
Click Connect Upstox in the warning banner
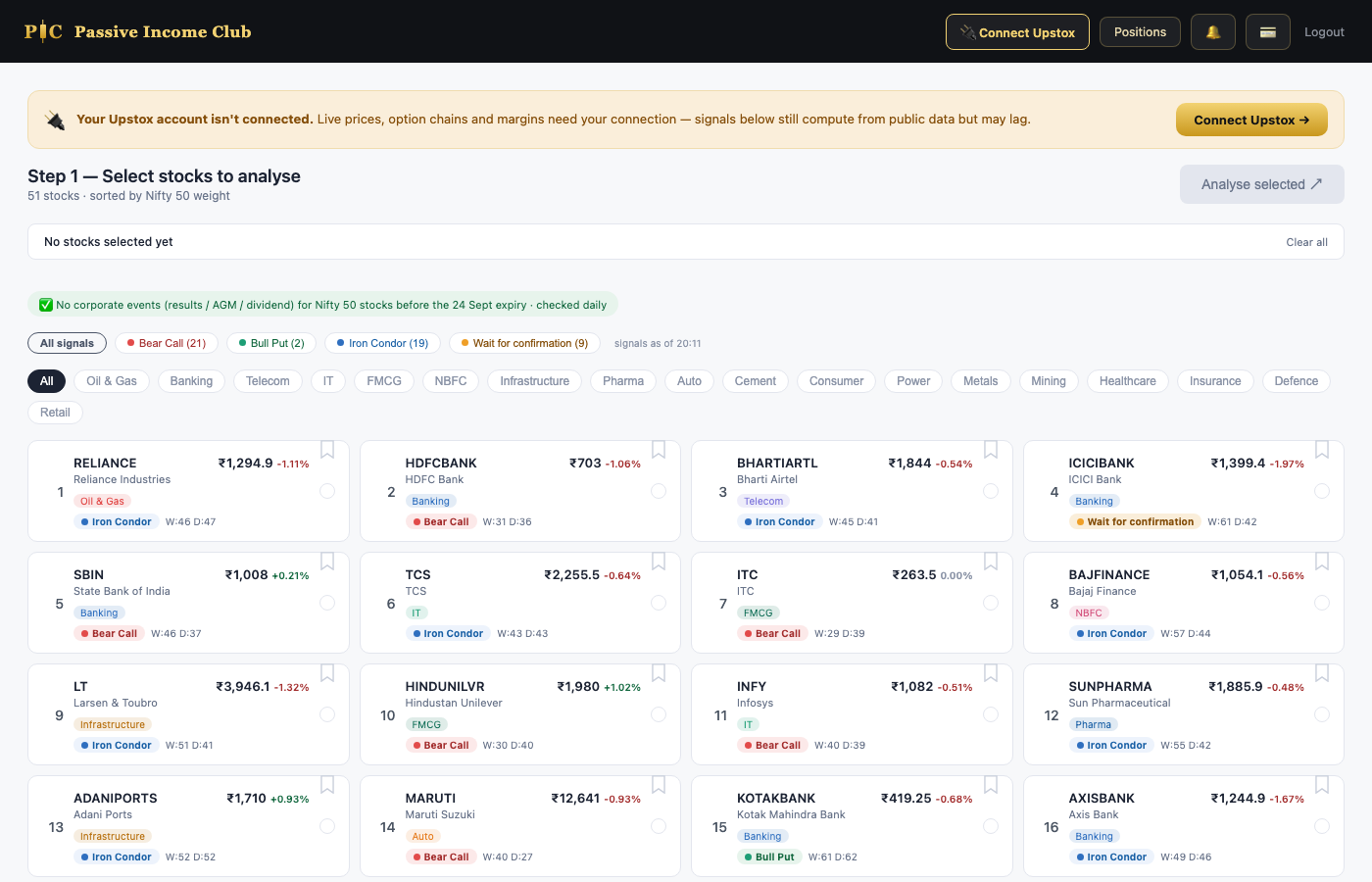(x=1251, y=120)
